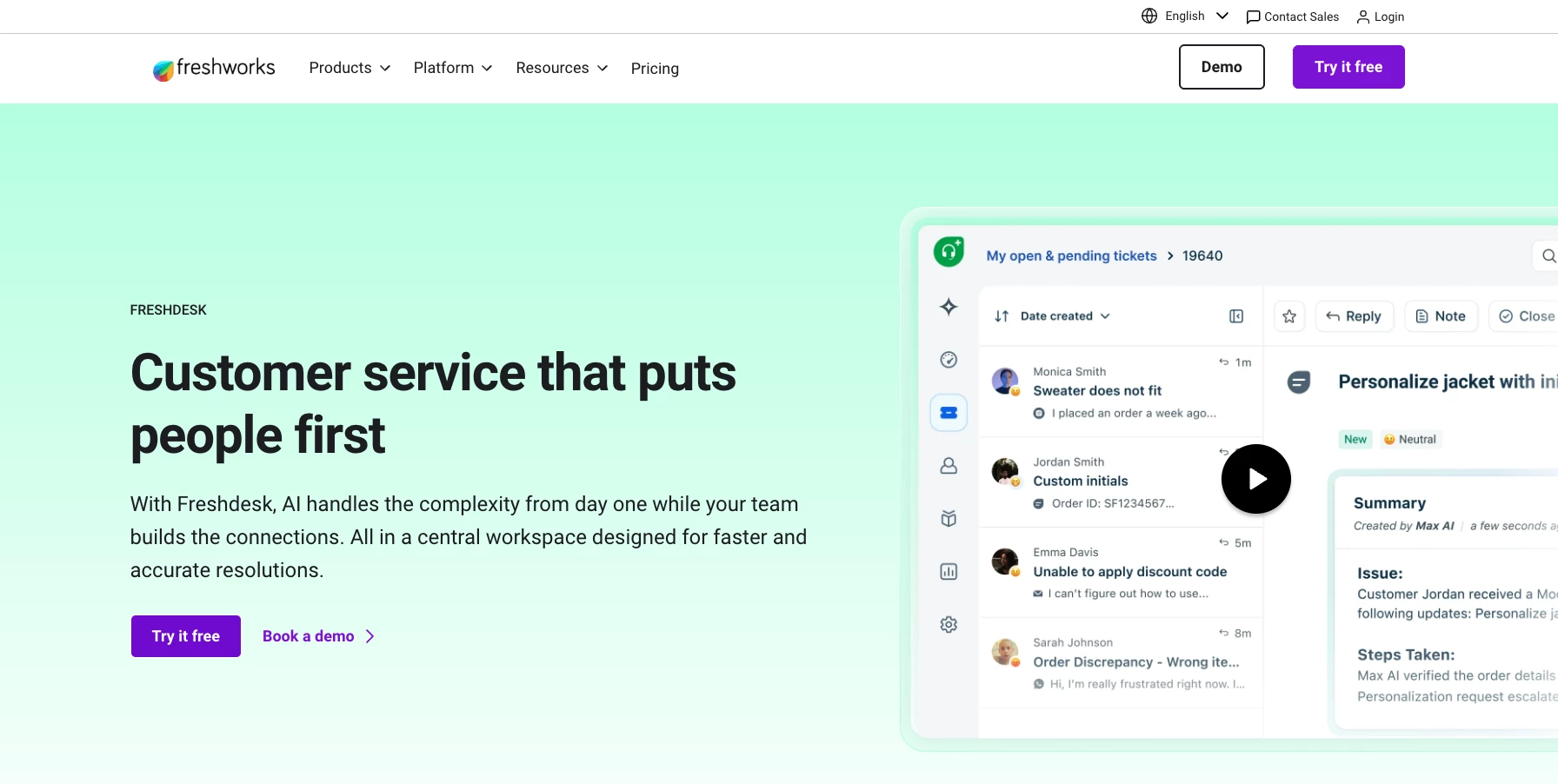Viewport: 1558px width, 784px height.
Task: Click the Reply button
Action: [1354, 316]
